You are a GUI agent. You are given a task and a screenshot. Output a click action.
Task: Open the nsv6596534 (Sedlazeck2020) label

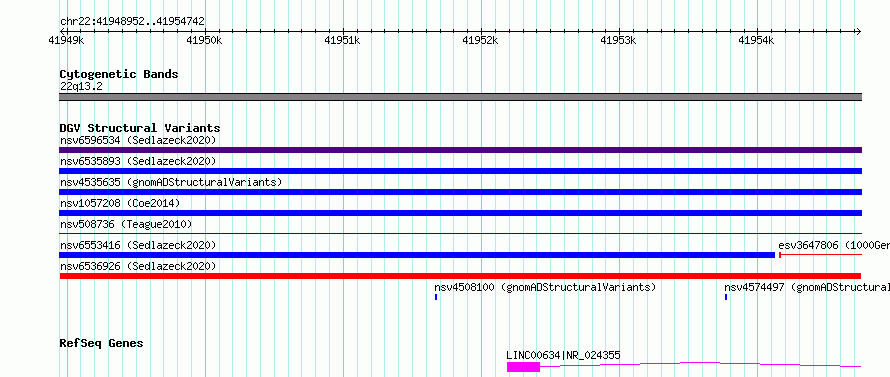[138, 140]
